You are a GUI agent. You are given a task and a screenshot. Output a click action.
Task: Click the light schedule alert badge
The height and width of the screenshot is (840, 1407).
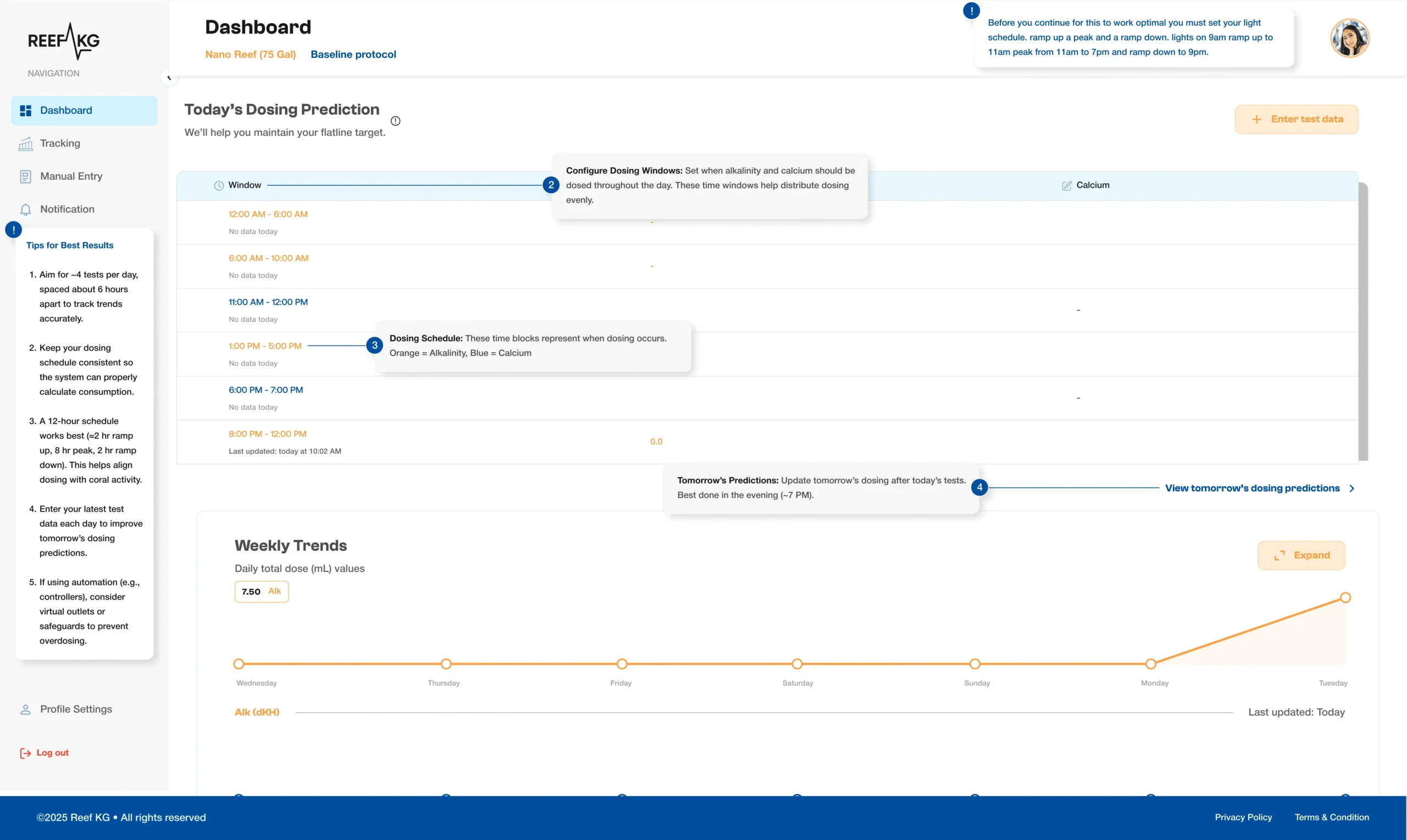pos(972,11)
